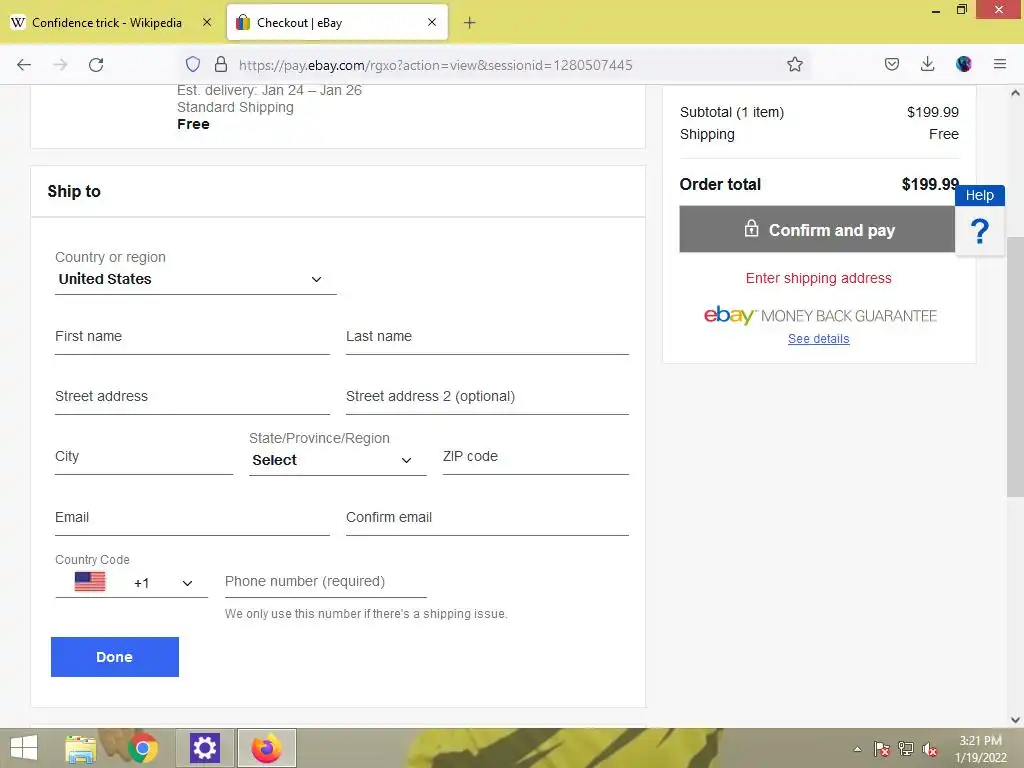Expand the State/Province/Region Select dropdown

tap(338, 460)
